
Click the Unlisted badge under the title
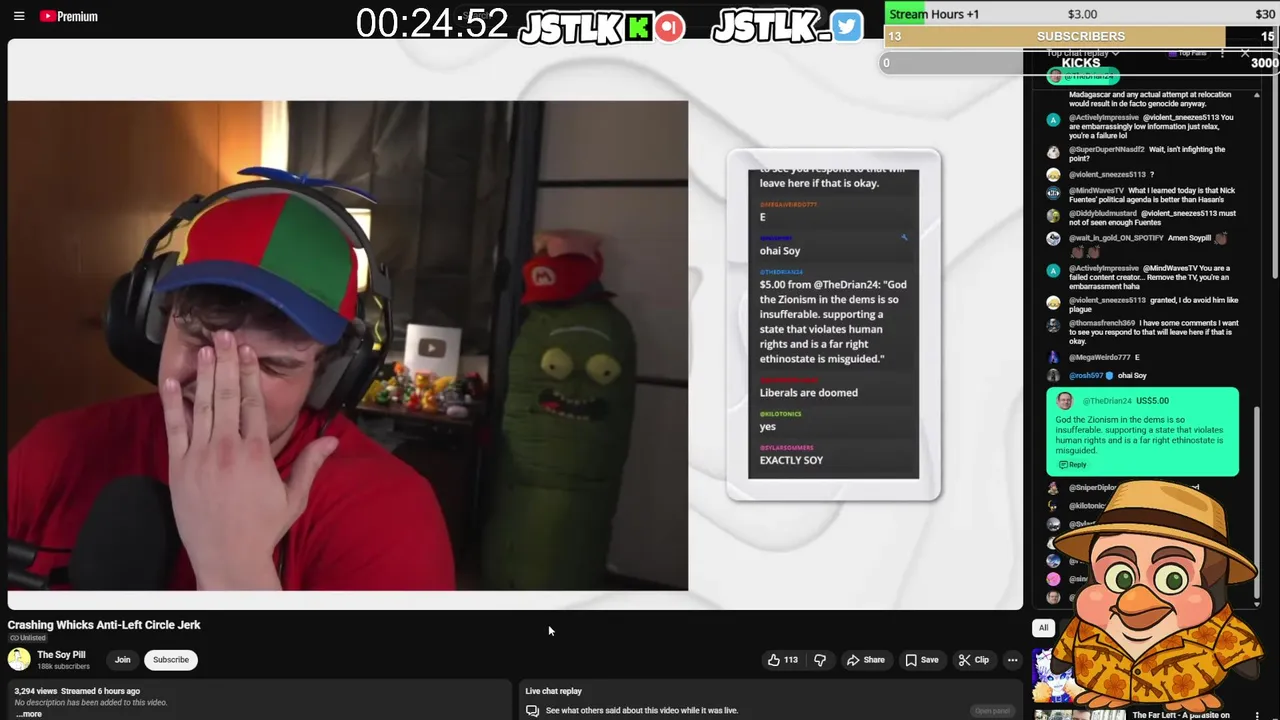tap(27, 638)
